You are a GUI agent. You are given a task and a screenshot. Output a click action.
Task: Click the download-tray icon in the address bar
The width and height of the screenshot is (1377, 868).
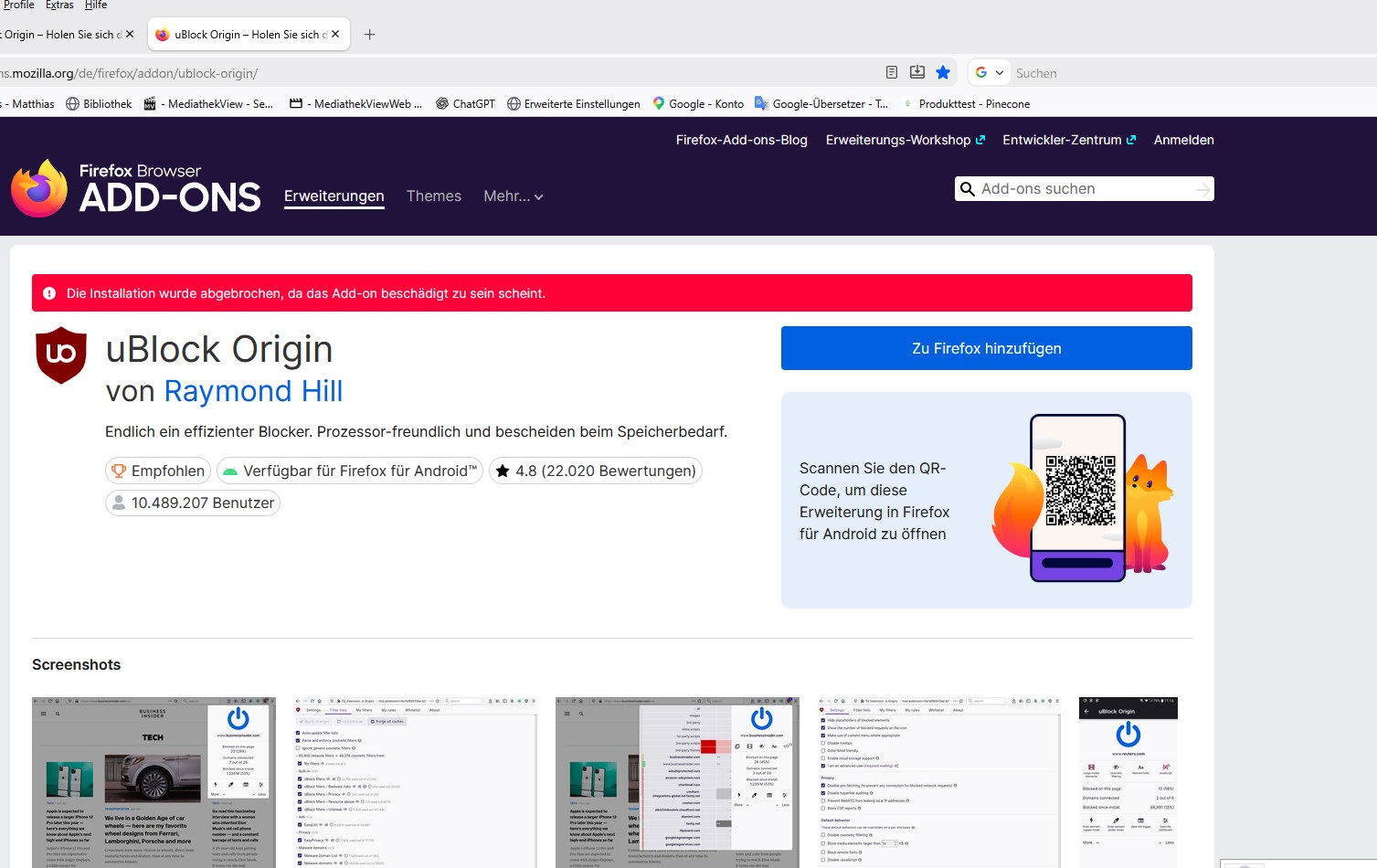pyautogui.click(x=917, y=73)
